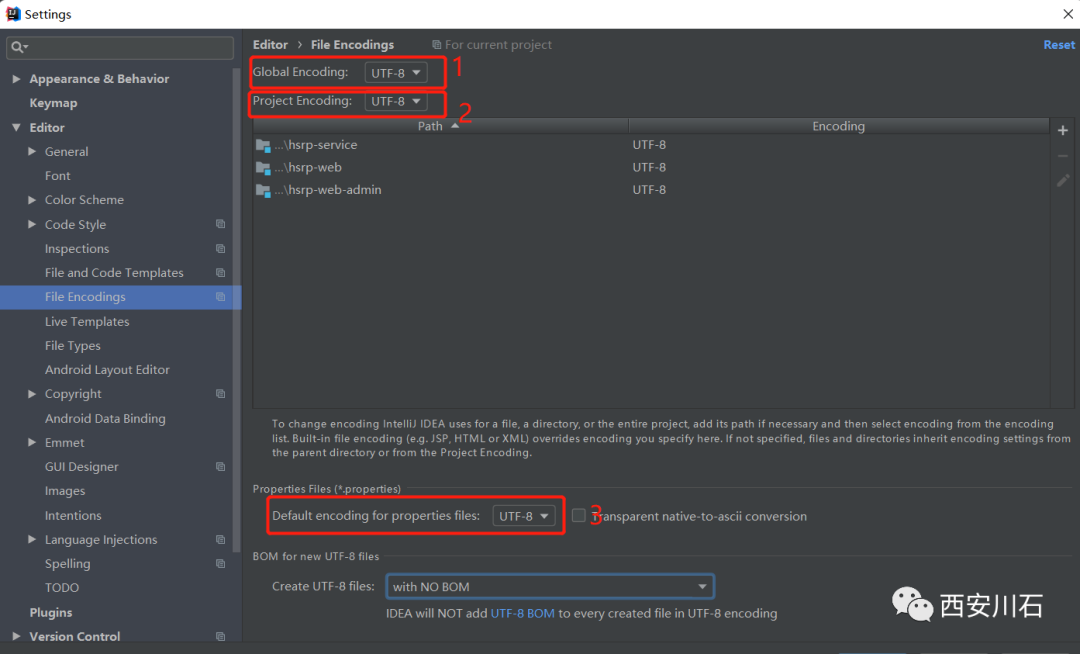
Task: Click the hsrp-web folder icon
Action: click(263, 168)
